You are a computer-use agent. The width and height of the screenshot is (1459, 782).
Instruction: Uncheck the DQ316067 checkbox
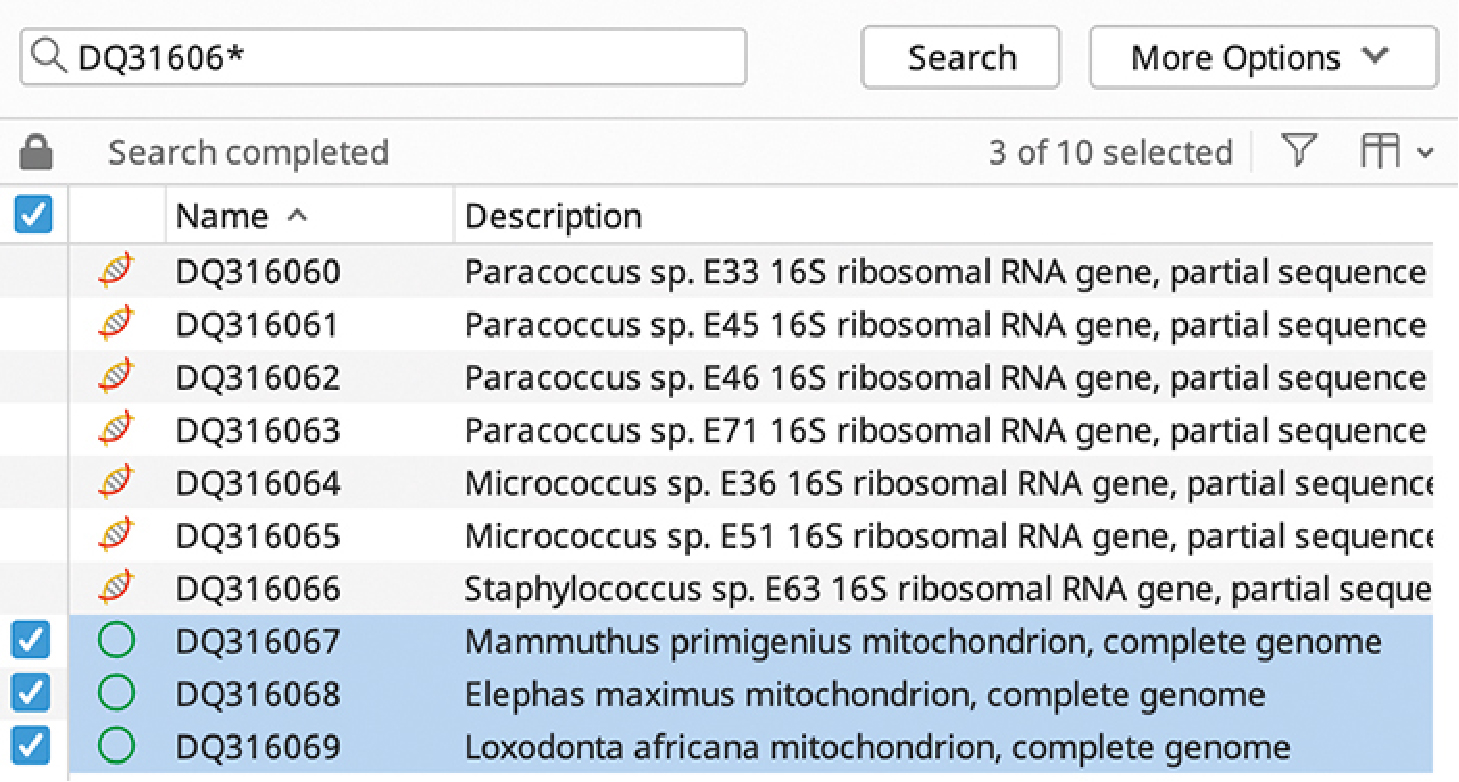click(x=33, y=641)
